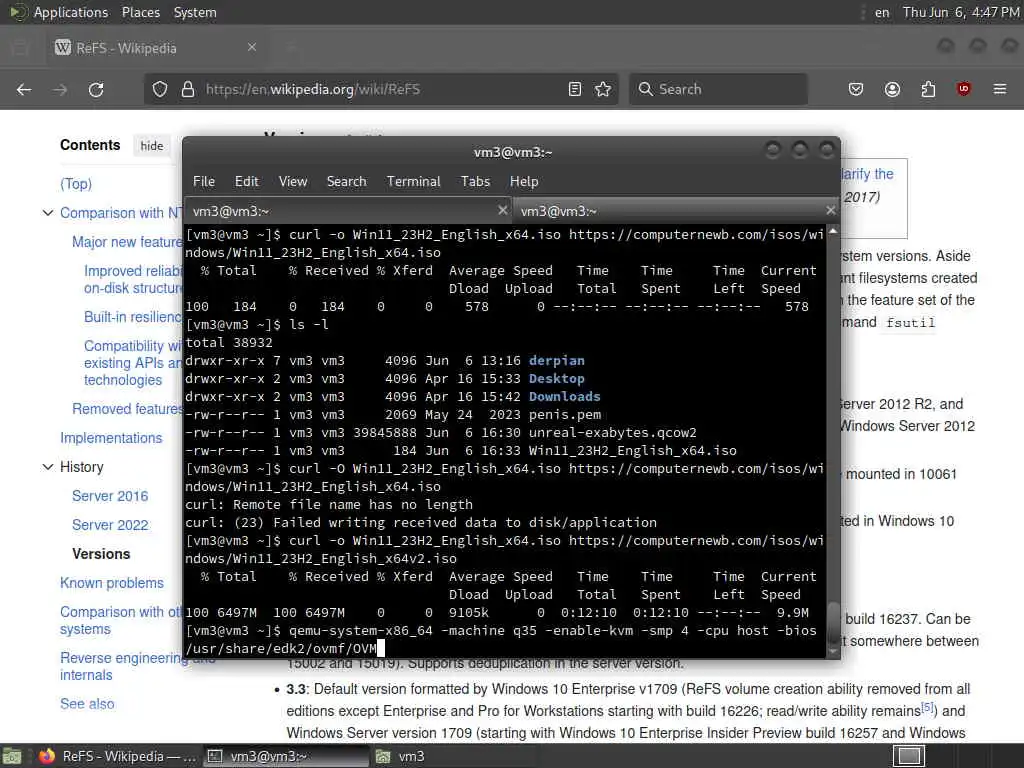
Task: Open Implementations contents link
Action: click(x=111, y=438)
